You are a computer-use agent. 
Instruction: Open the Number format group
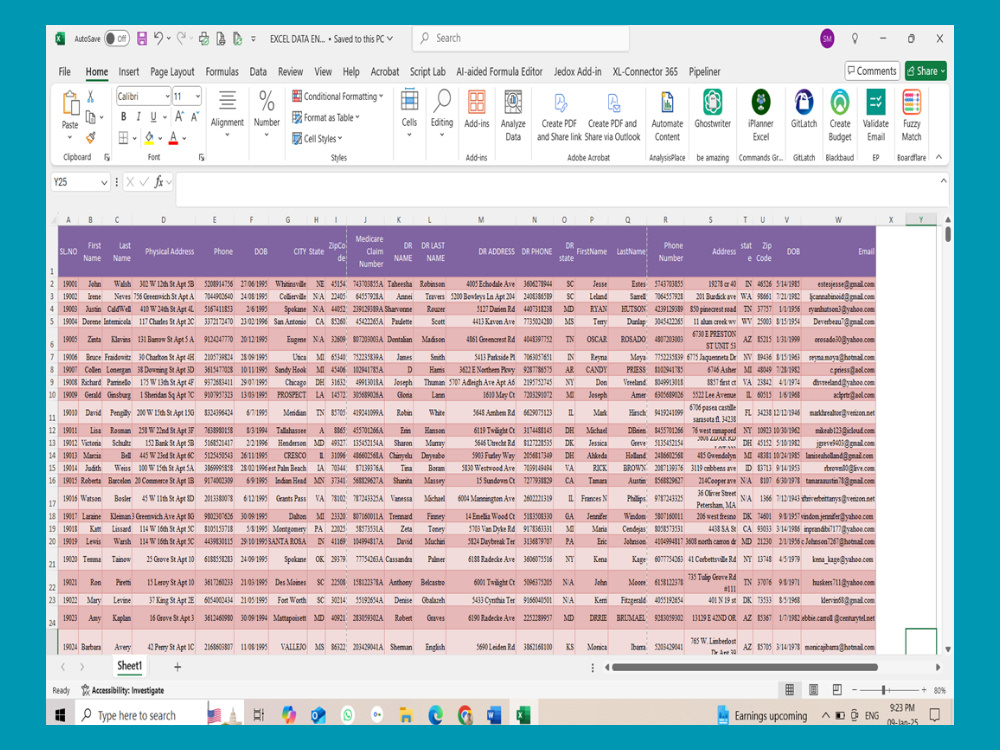[267, 114]
